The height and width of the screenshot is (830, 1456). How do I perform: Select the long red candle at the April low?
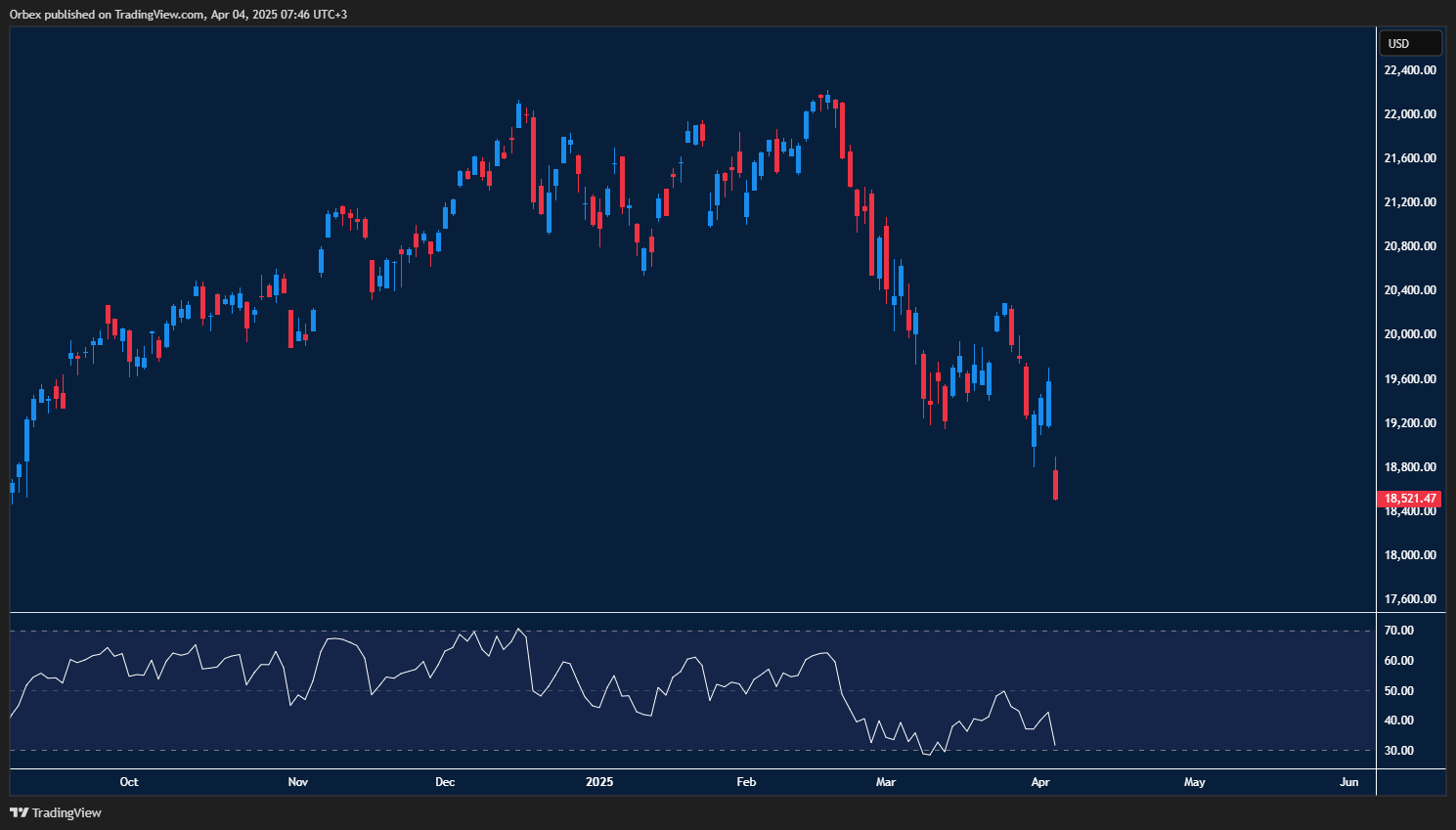point(1056,484)
